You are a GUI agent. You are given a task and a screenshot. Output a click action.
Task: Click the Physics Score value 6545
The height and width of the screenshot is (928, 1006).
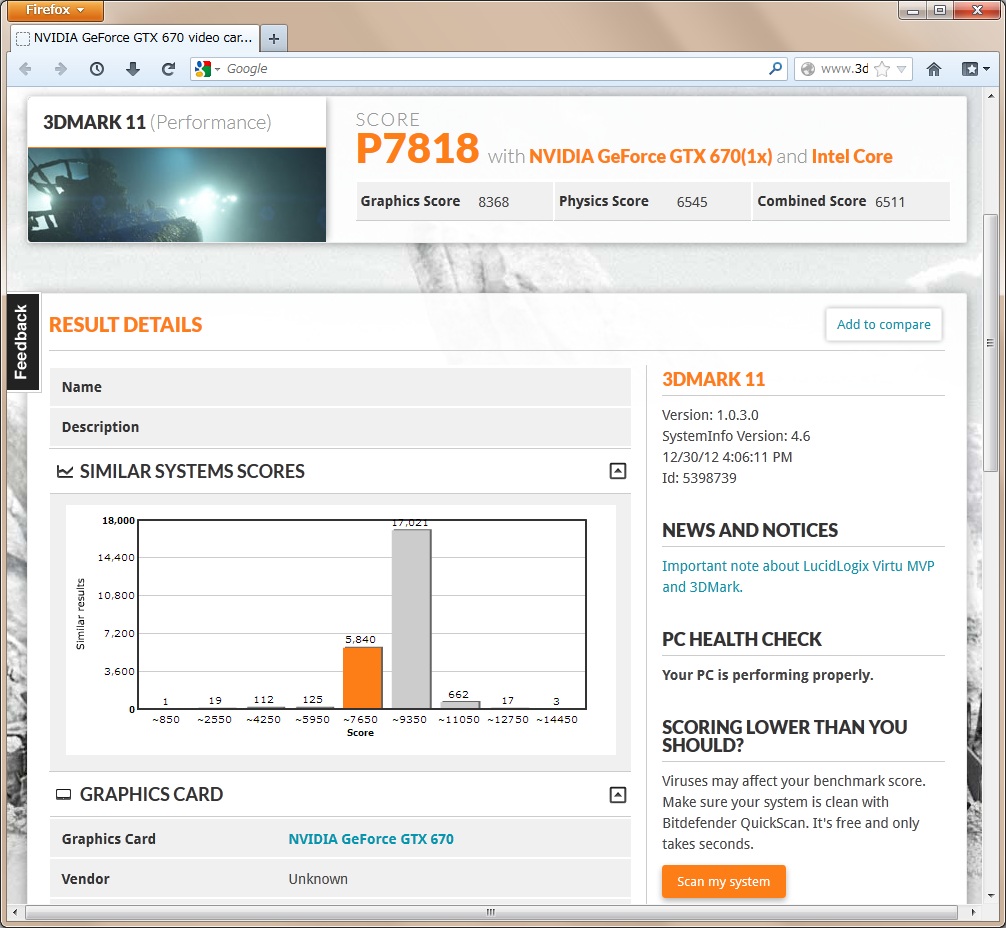click(x=692, y=202)
